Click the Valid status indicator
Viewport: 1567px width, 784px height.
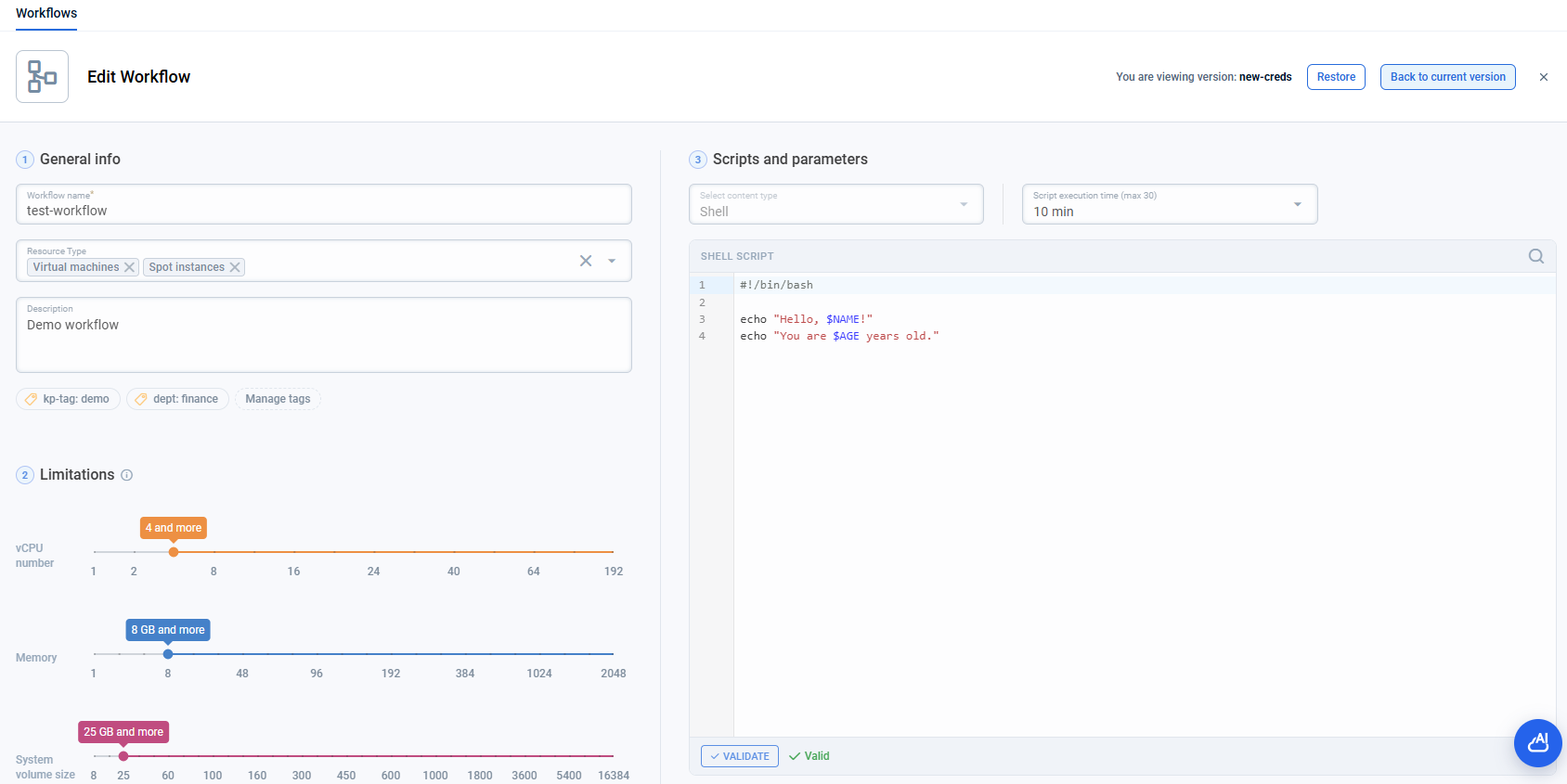809,756
